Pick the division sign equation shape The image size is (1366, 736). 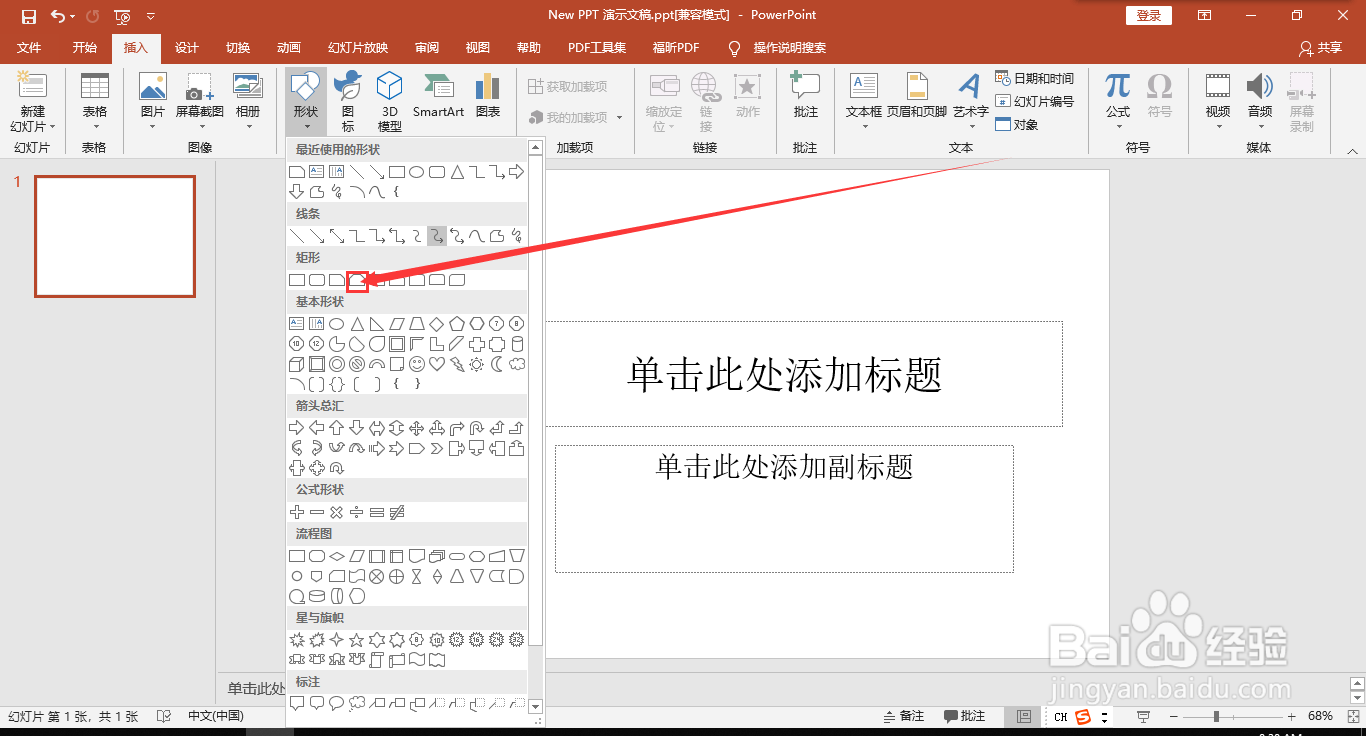pos(356,513)
